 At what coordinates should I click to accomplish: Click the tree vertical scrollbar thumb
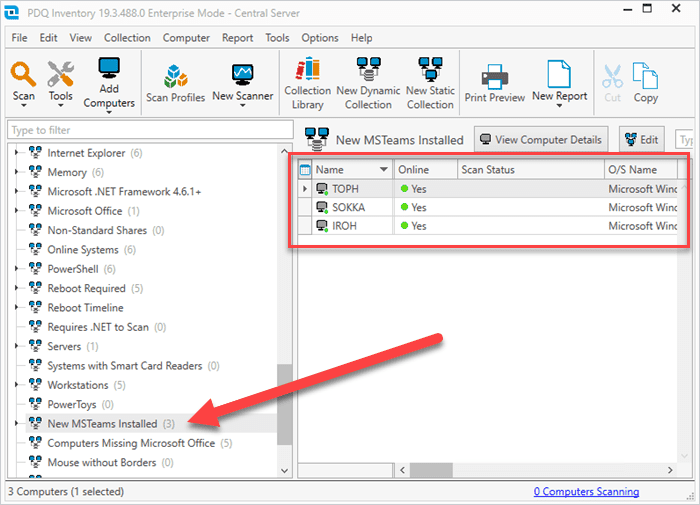tap(284, 404)
